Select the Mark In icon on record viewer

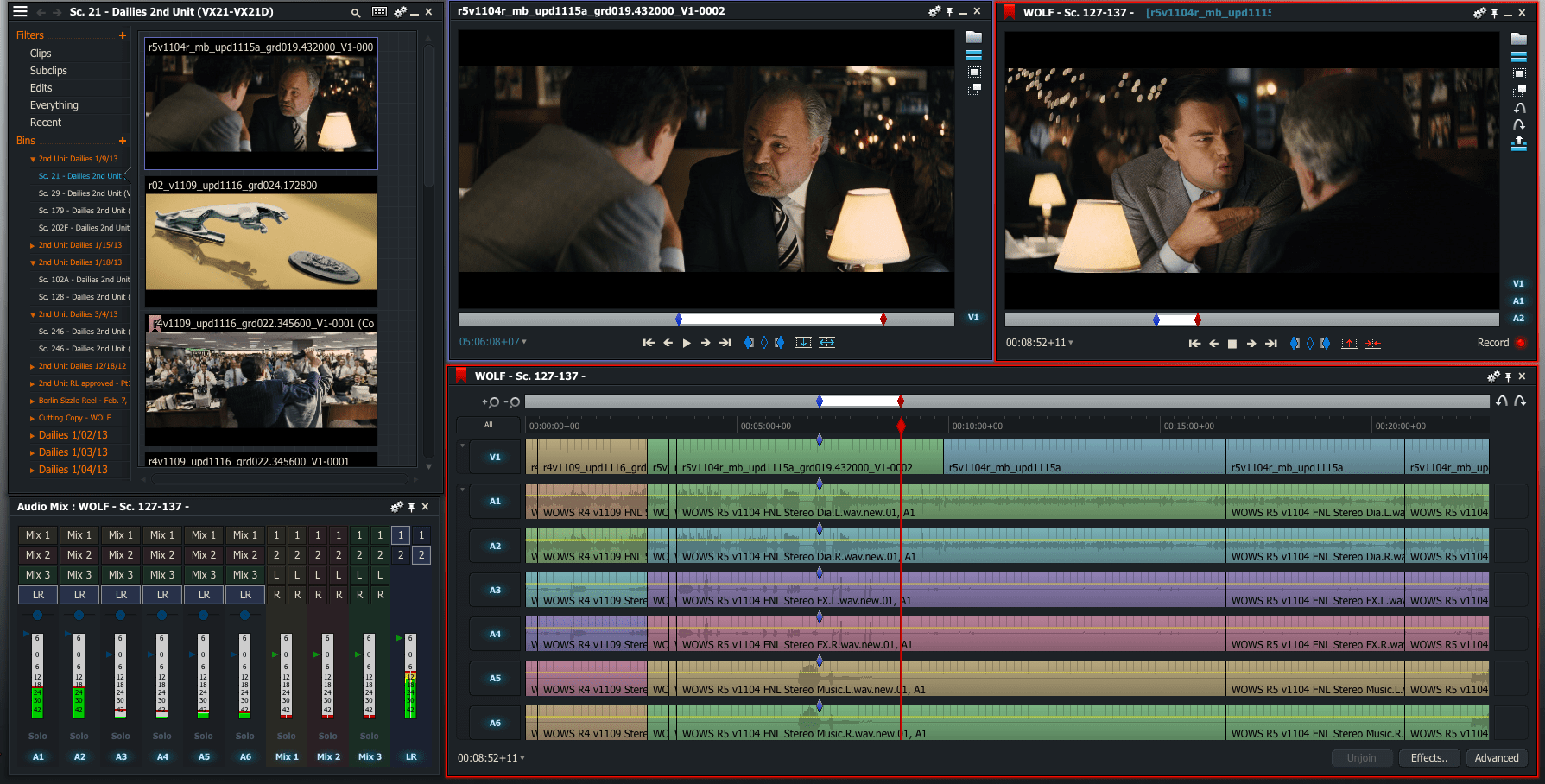tap(1295, 343)
